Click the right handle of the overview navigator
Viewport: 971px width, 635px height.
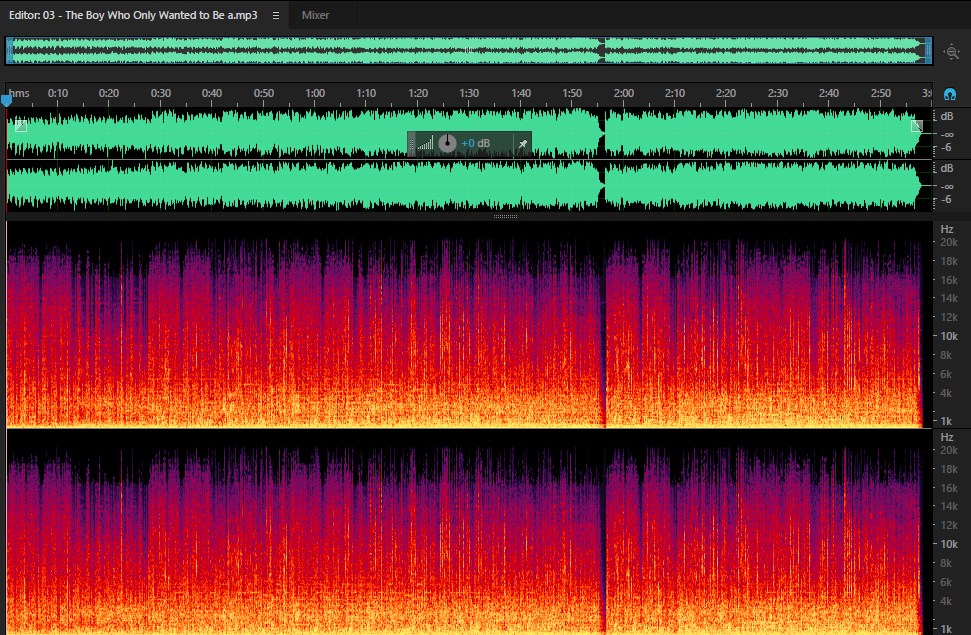tap(928, 50)
